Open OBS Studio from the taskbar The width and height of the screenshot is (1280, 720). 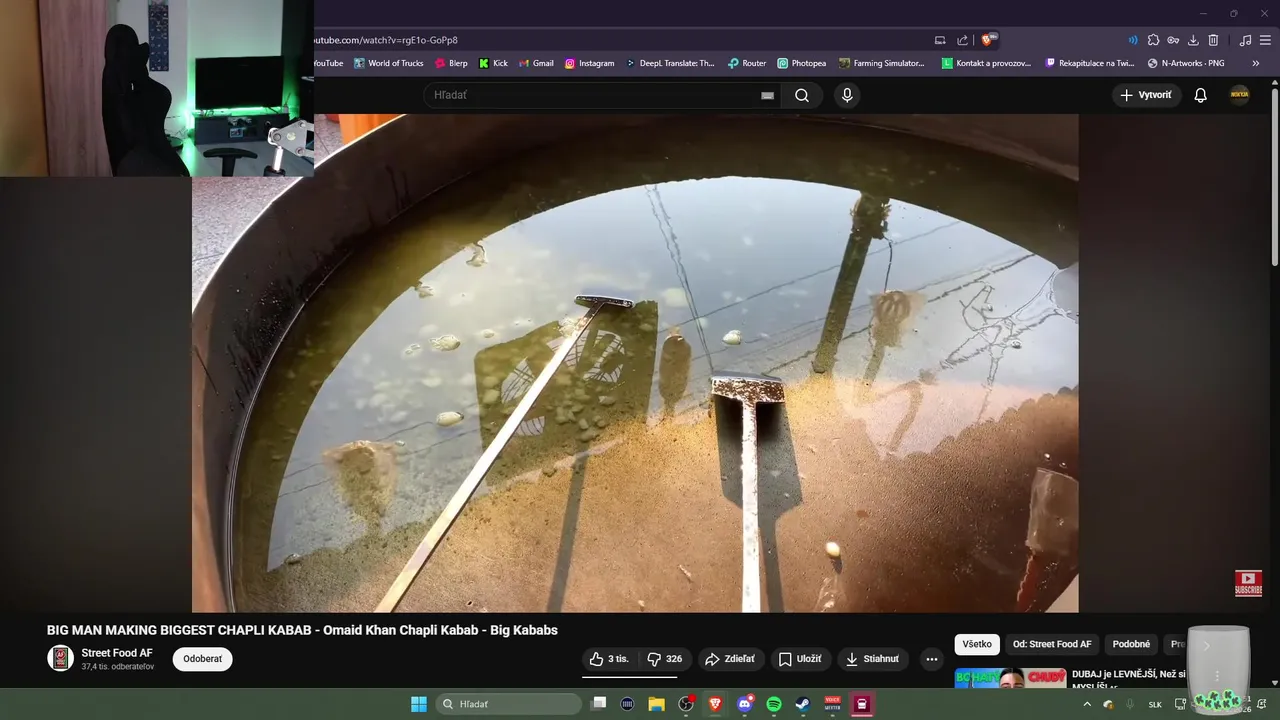pos(686,704)
